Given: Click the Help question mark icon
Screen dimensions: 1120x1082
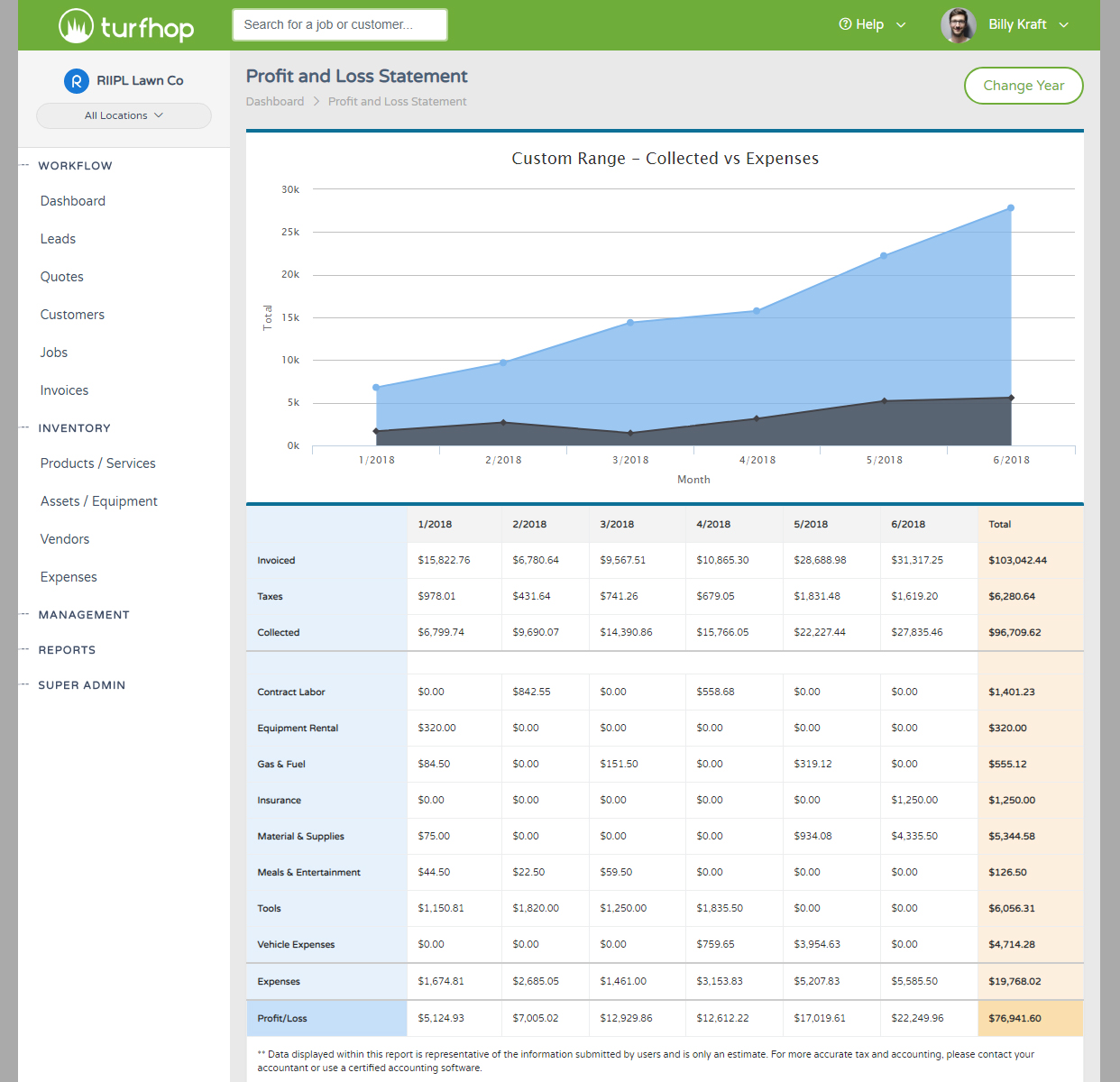Looking at the screenshot, I should (845, 24).
